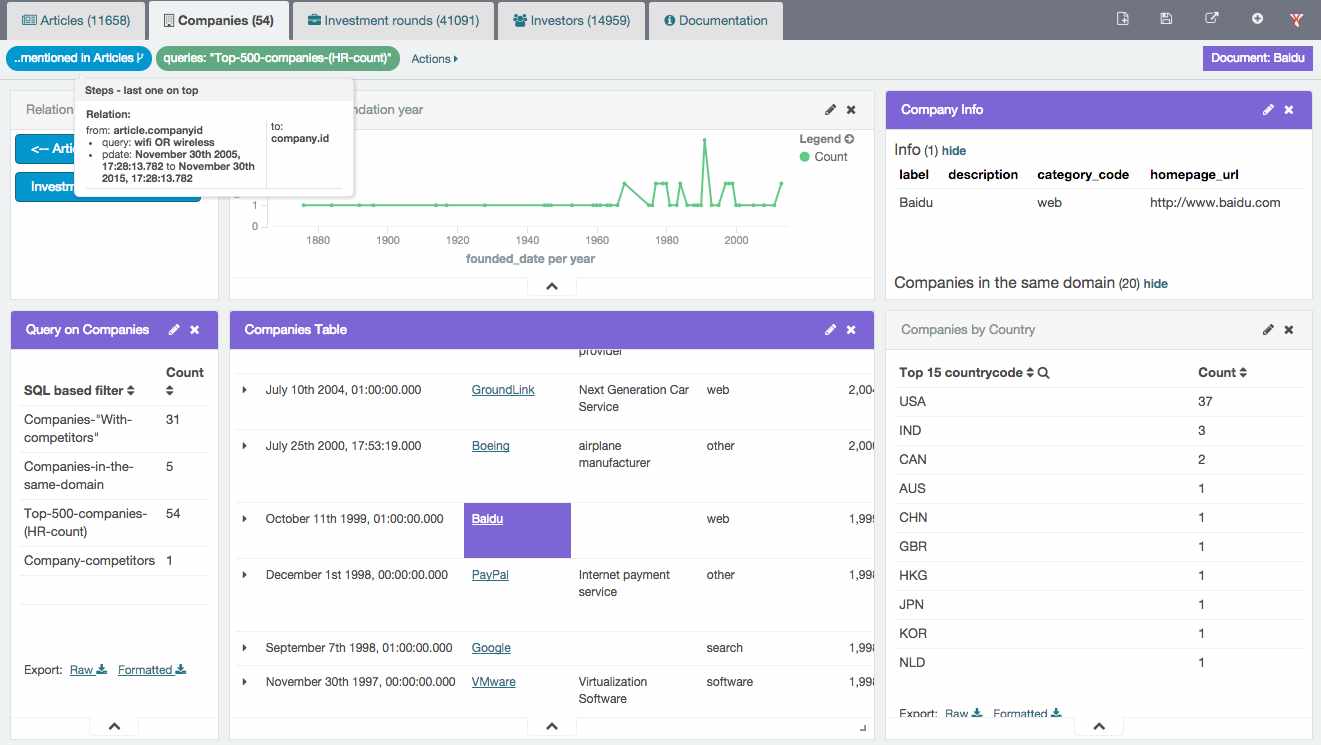Open the Documentation tab
The image size is (1321, 745).
pyautogui.click(x=716, y=20)
